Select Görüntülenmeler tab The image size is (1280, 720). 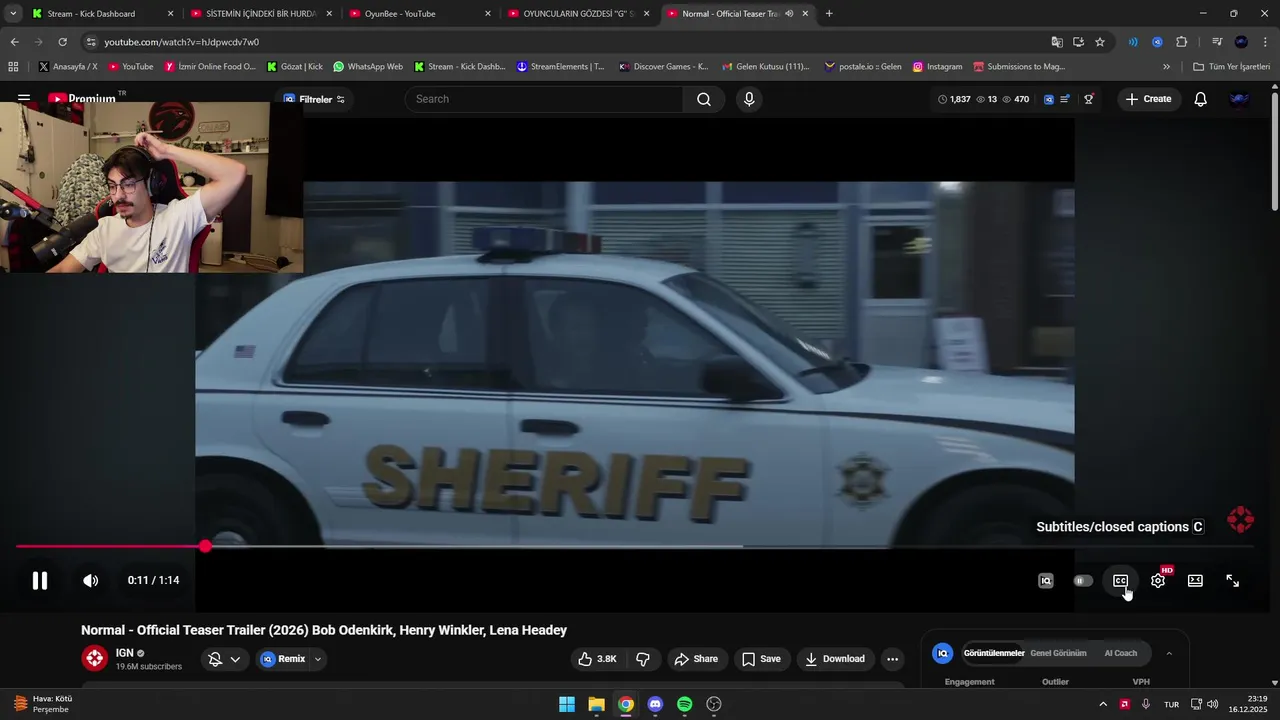[x=994, y=653]
